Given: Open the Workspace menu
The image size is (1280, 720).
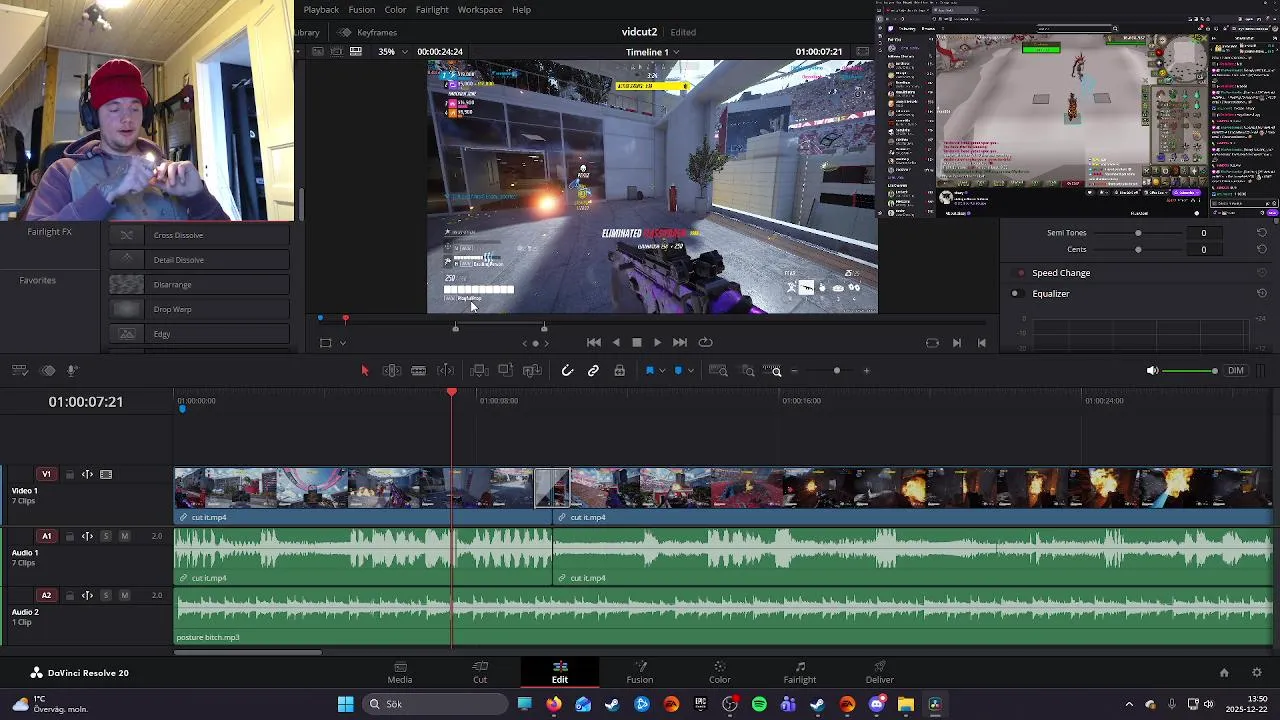Looking at the screenshot, I should click(x=480, y=10).
